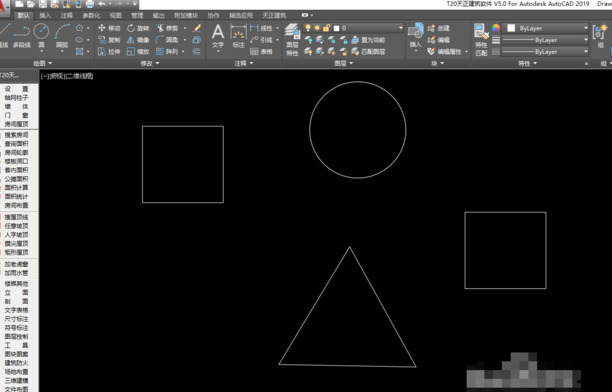Image resolution: width=612 pixels, height=392 pixels.
Task: Switch to the 插入 (Insert) ribbon tab
Action: pyautogui.click(x=45, y=16)
